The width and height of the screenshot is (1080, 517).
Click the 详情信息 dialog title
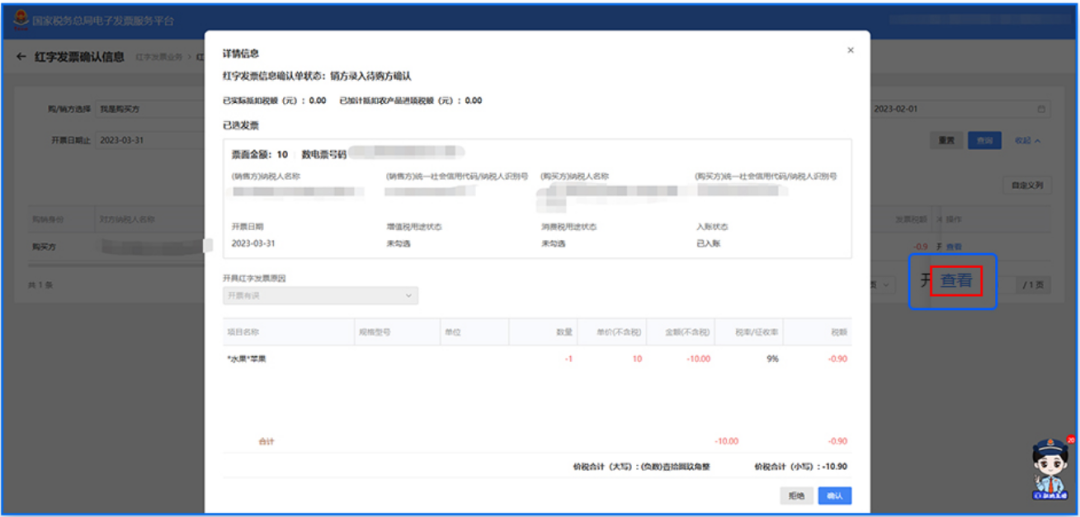[x=240, y=53]
